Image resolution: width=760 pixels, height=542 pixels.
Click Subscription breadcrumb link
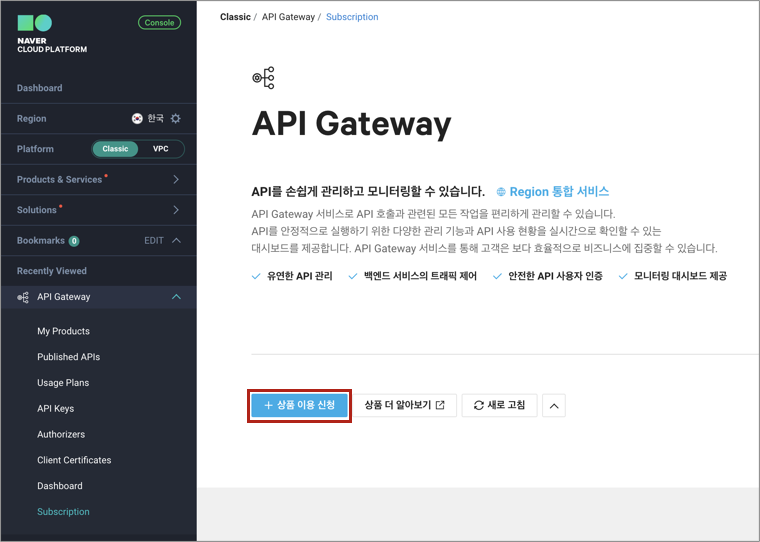[352, 17]
